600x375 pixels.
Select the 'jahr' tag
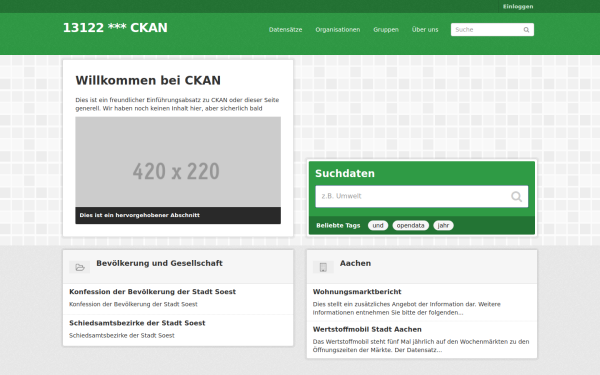coord(443,225)
